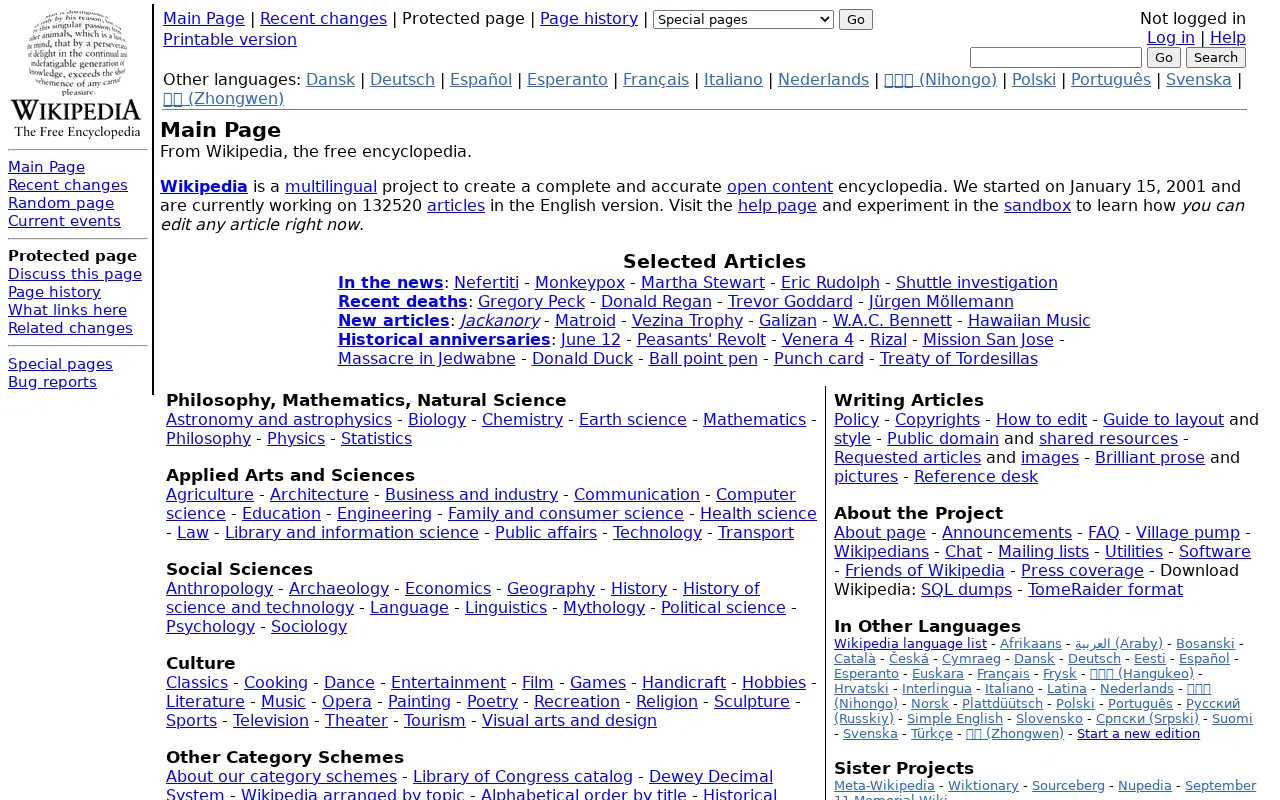The height and width of the screenshot is (800, 1280).
Task: Open What links here in sidebar
Action: pos(68,310)
